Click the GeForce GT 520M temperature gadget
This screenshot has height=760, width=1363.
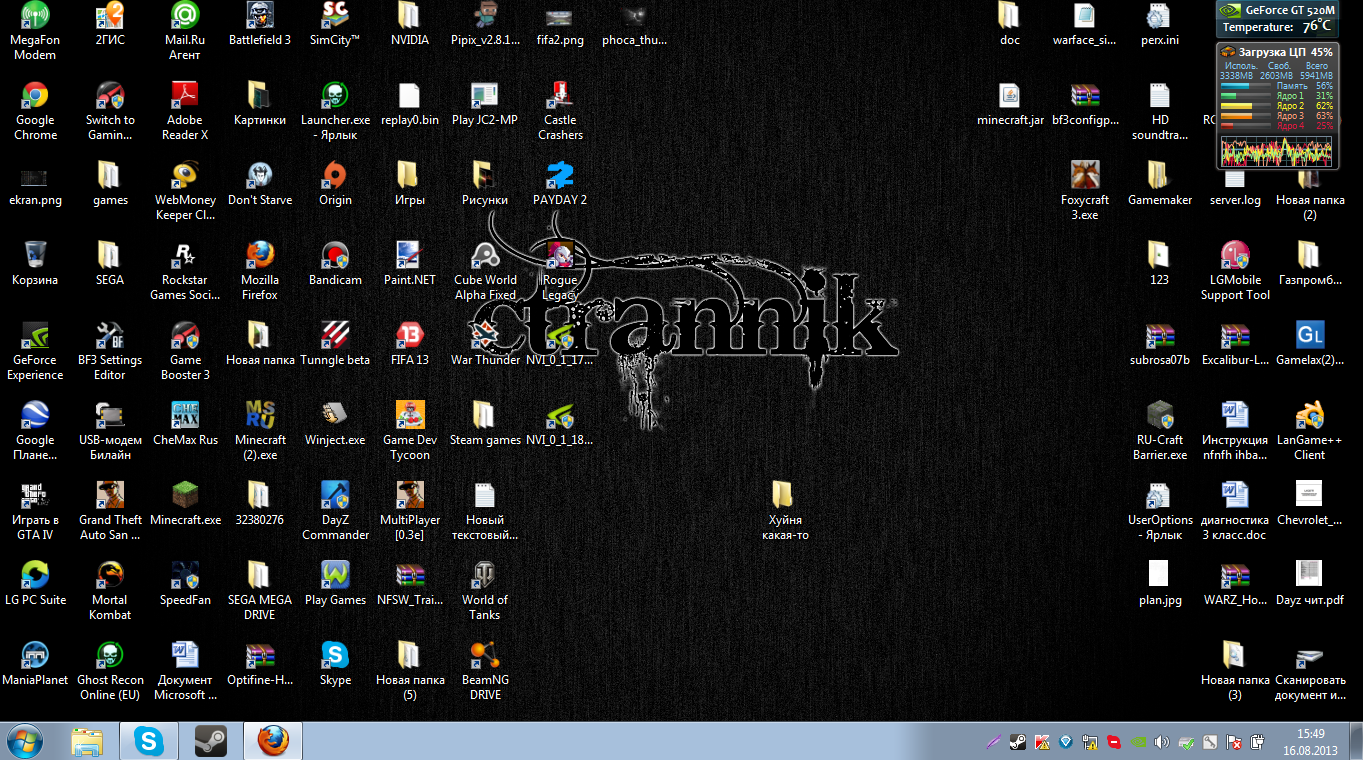pyautogui.click(x=1277, y=19)
